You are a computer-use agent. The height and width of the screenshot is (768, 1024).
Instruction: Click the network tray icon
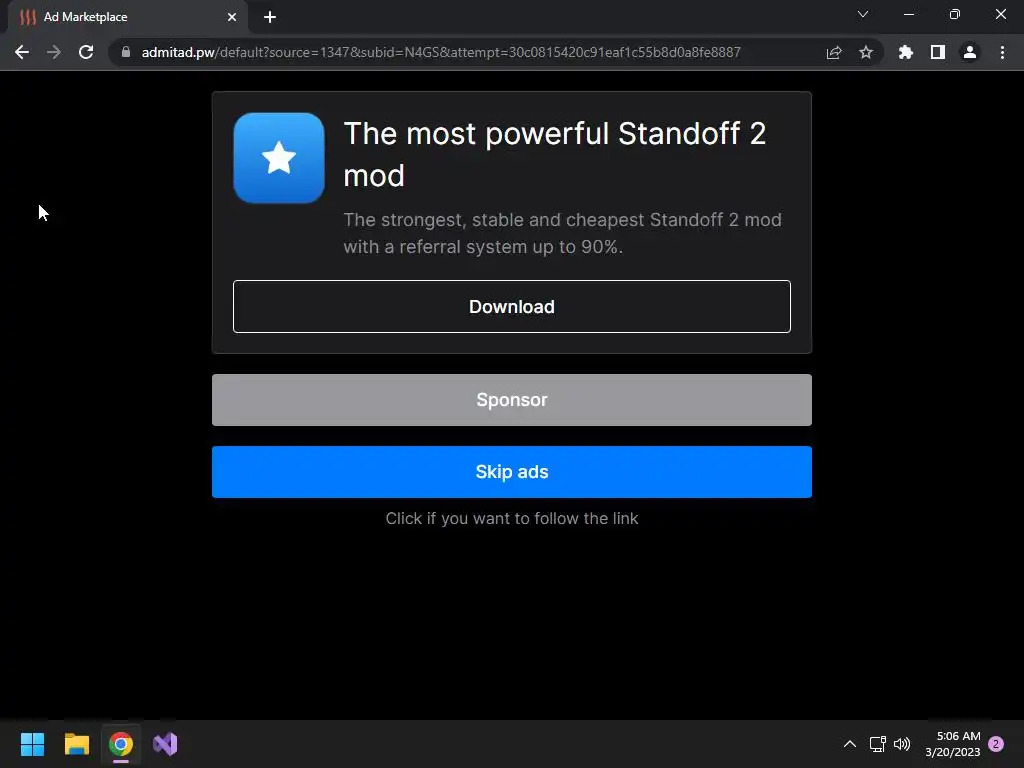pos(878,744)
